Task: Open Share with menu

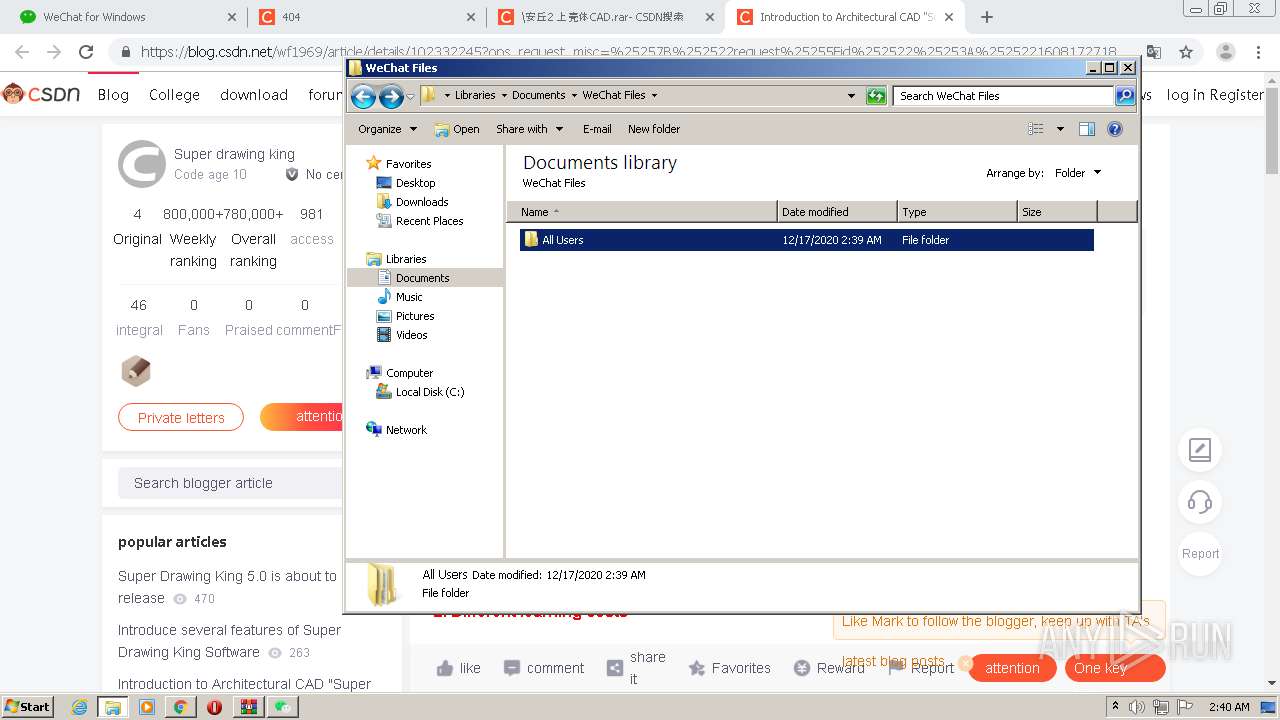Action: [x=530, y=129]
